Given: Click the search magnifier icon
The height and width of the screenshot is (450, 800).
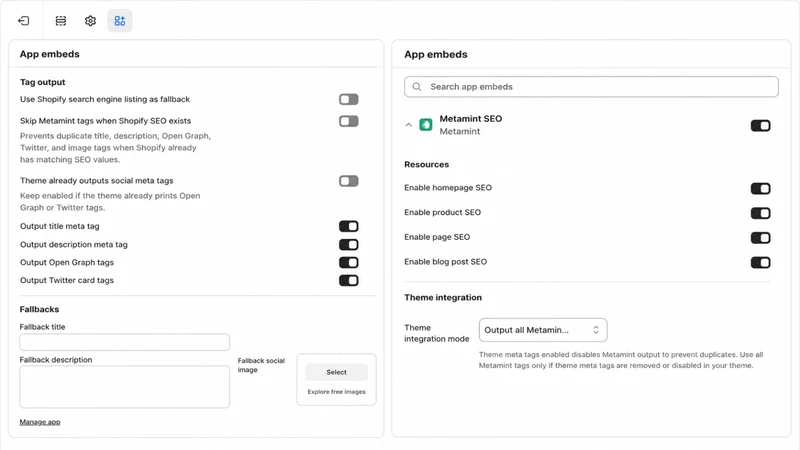Looking at the screenshot, I should [417, 87].
